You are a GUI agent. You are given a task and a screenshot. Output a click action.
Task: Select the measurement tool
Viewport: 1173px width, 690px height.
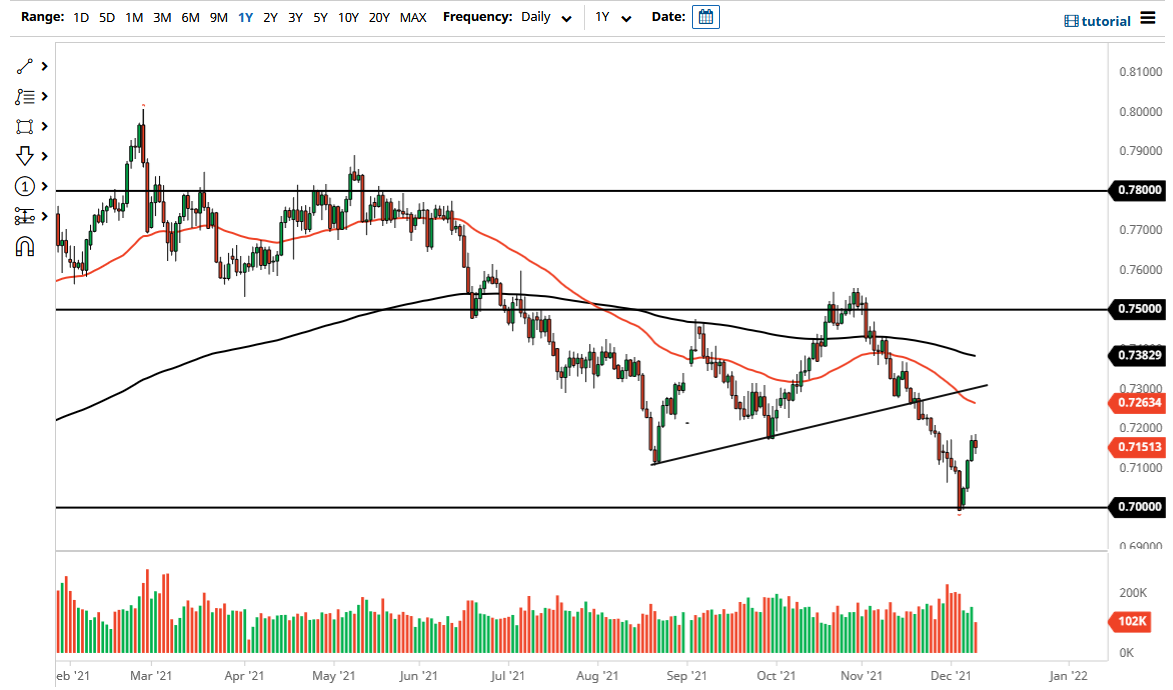click(27, 216)
